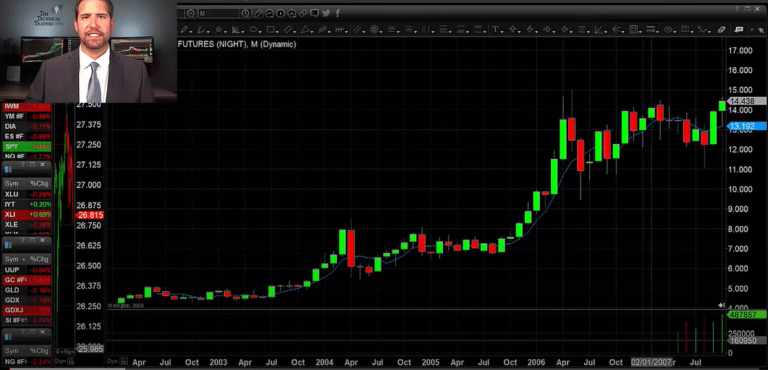This screenshot has width=768, height=370.
Task: Open dropdown arrow beside pencil line tool
Action: click(x=192, y=31)
